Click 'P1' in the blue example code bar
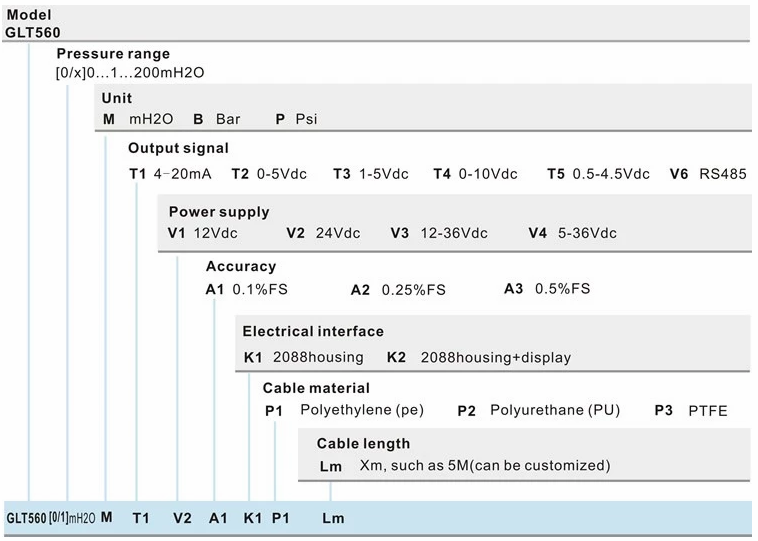The height and width of the screenshot is (541, 758). (x=280, y=518)
